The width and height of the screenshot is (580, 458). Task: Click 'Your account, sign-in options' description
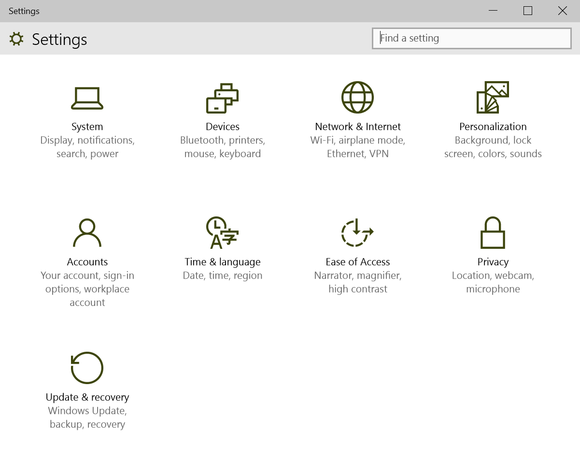tap(87, 289)
